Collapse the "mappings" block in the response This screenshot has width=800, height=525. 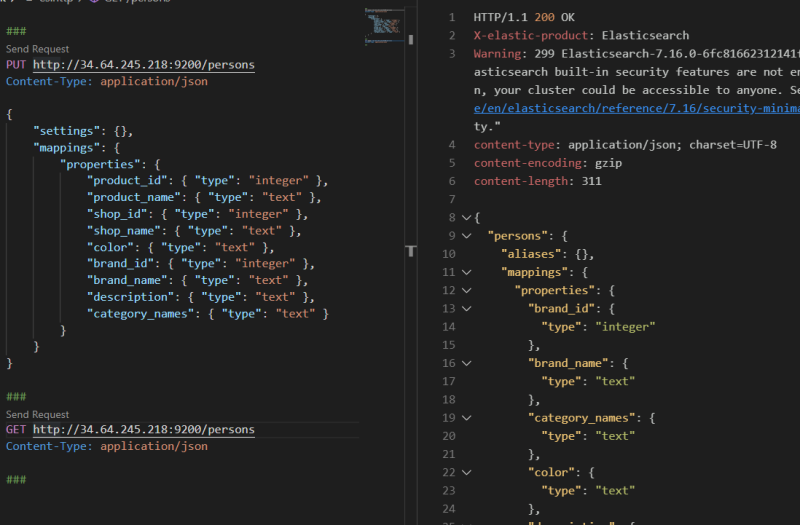466,272
